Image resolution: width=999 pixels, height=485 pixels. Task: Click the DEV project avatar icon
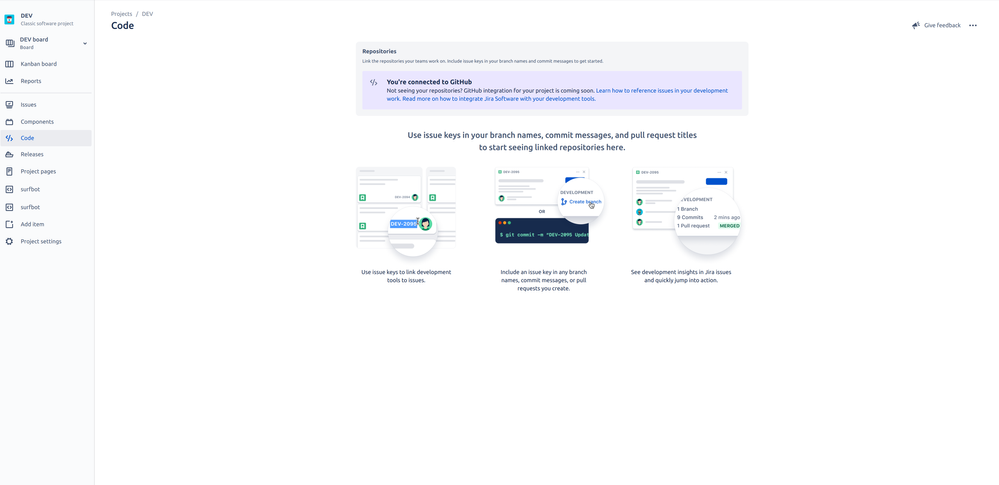pyautogui.click(x=9, y=19)
